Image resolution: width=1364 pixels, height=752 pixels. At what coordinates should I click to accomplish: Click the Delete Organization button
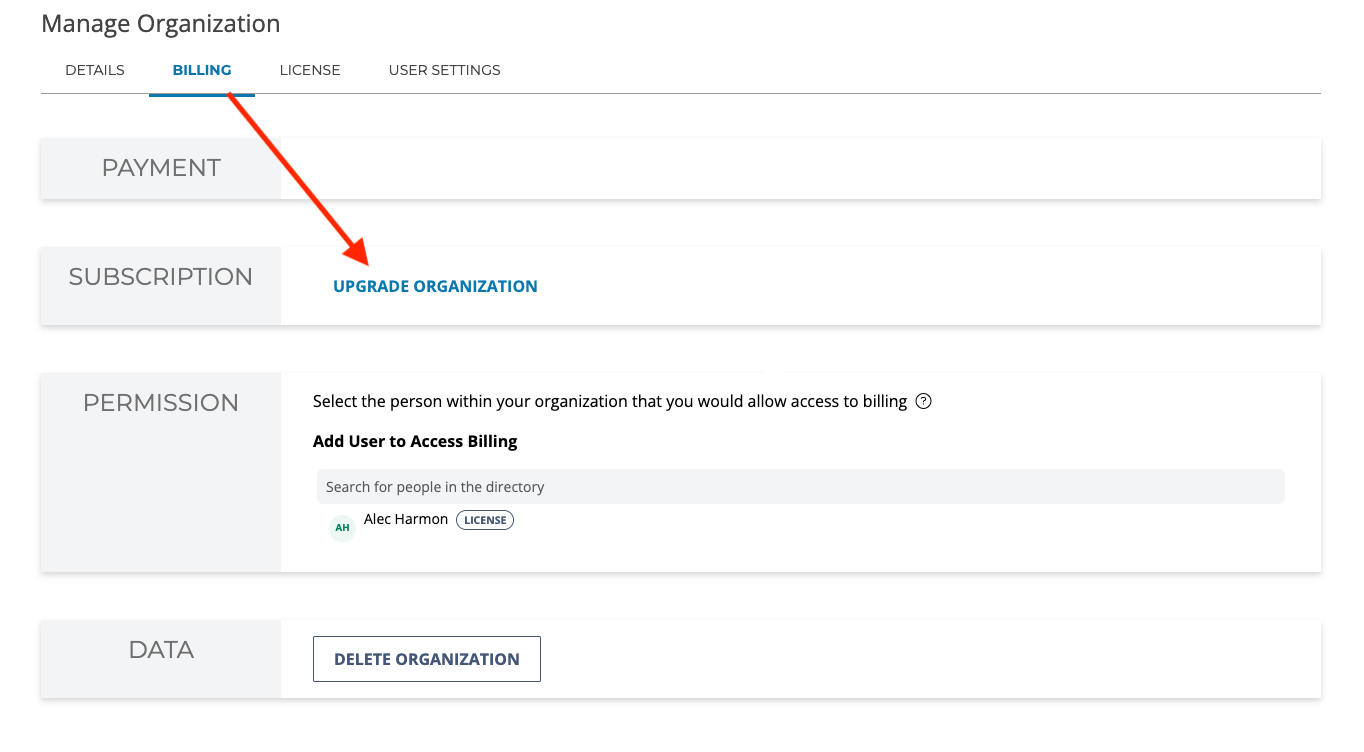tap(427, 659)
